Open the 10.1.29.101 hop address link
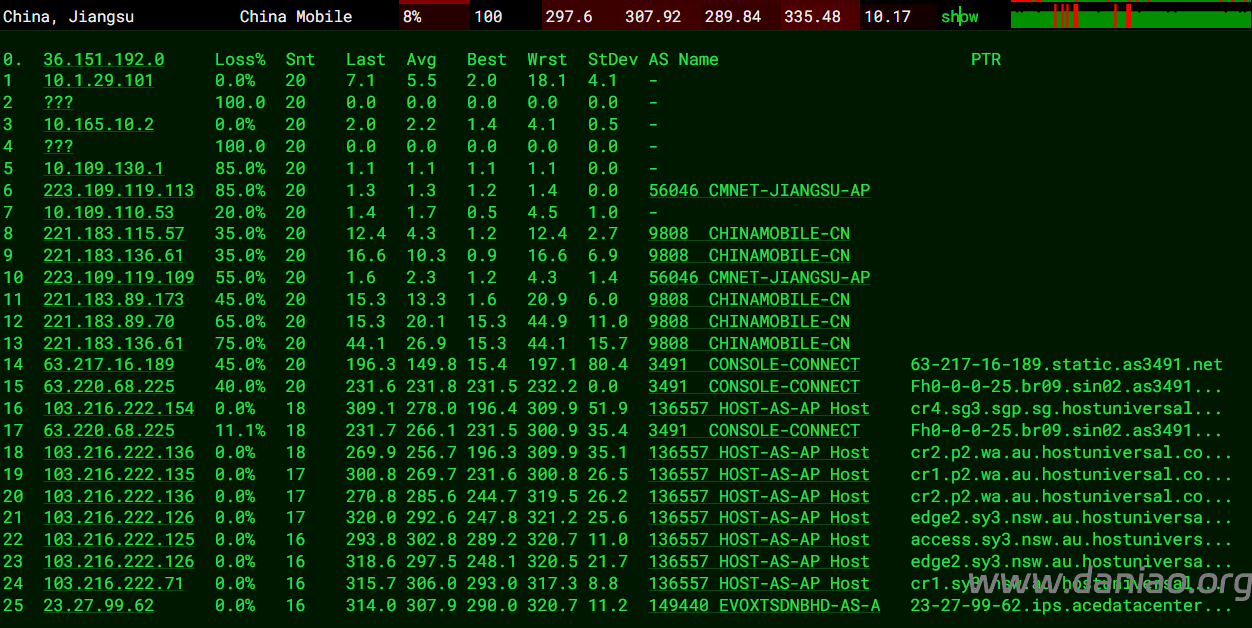 click(98, 81)
